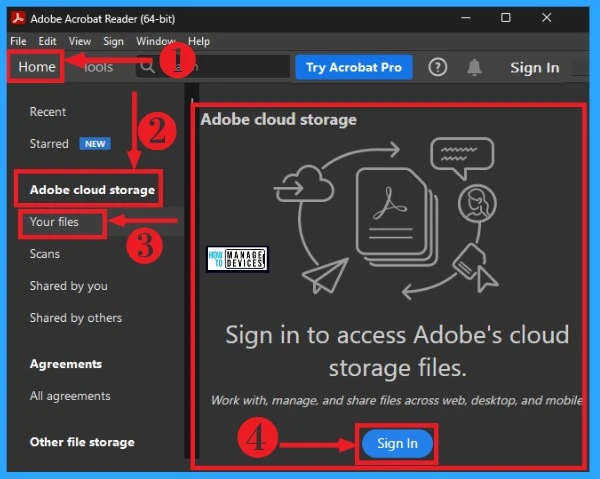600x479 pixels.
Task: Switch to the Tools tab
Action: tap(98, 67)
